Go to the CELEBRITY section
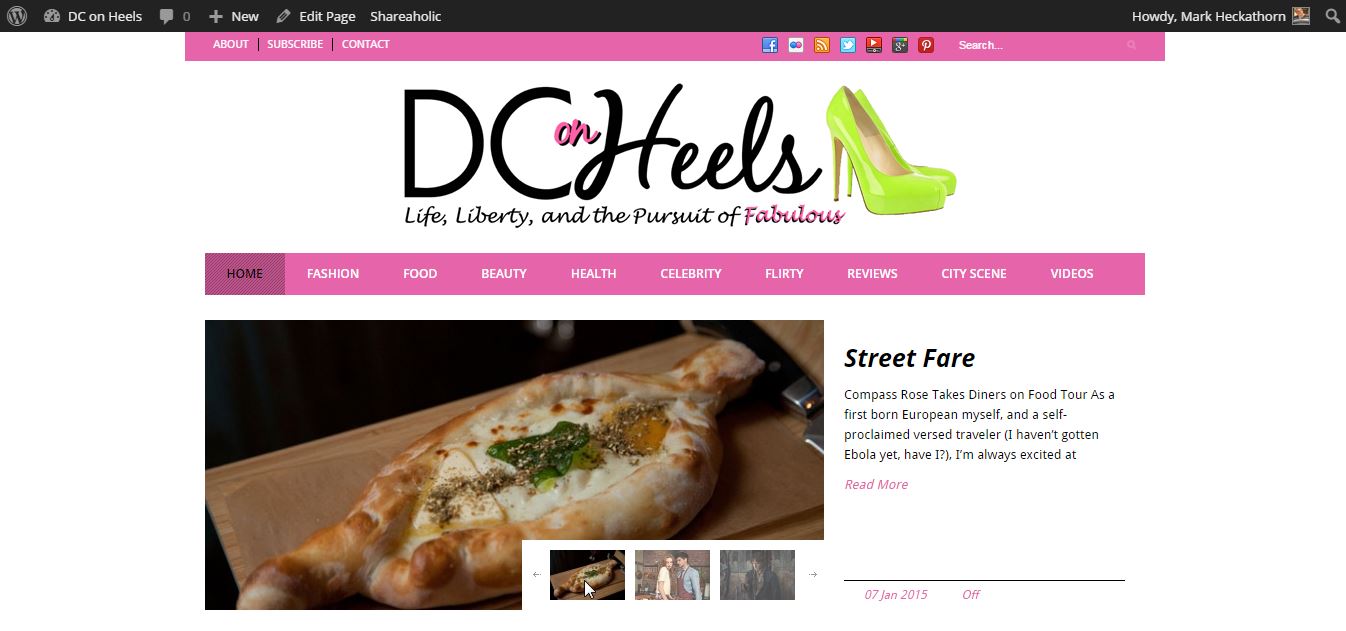1346x631 pixels. pyautogui.click(x=691, y=274)
